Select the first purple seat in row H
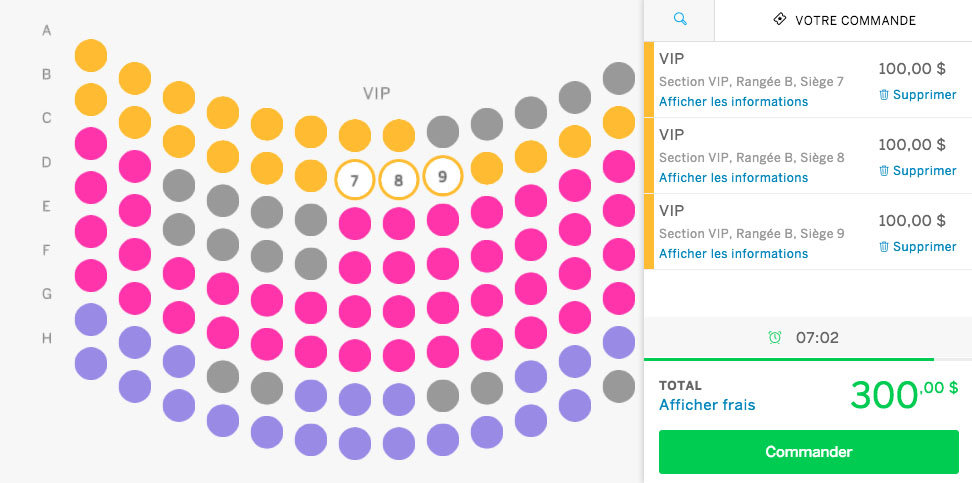This screenshot has width=972, height=483. pos(91,363)
